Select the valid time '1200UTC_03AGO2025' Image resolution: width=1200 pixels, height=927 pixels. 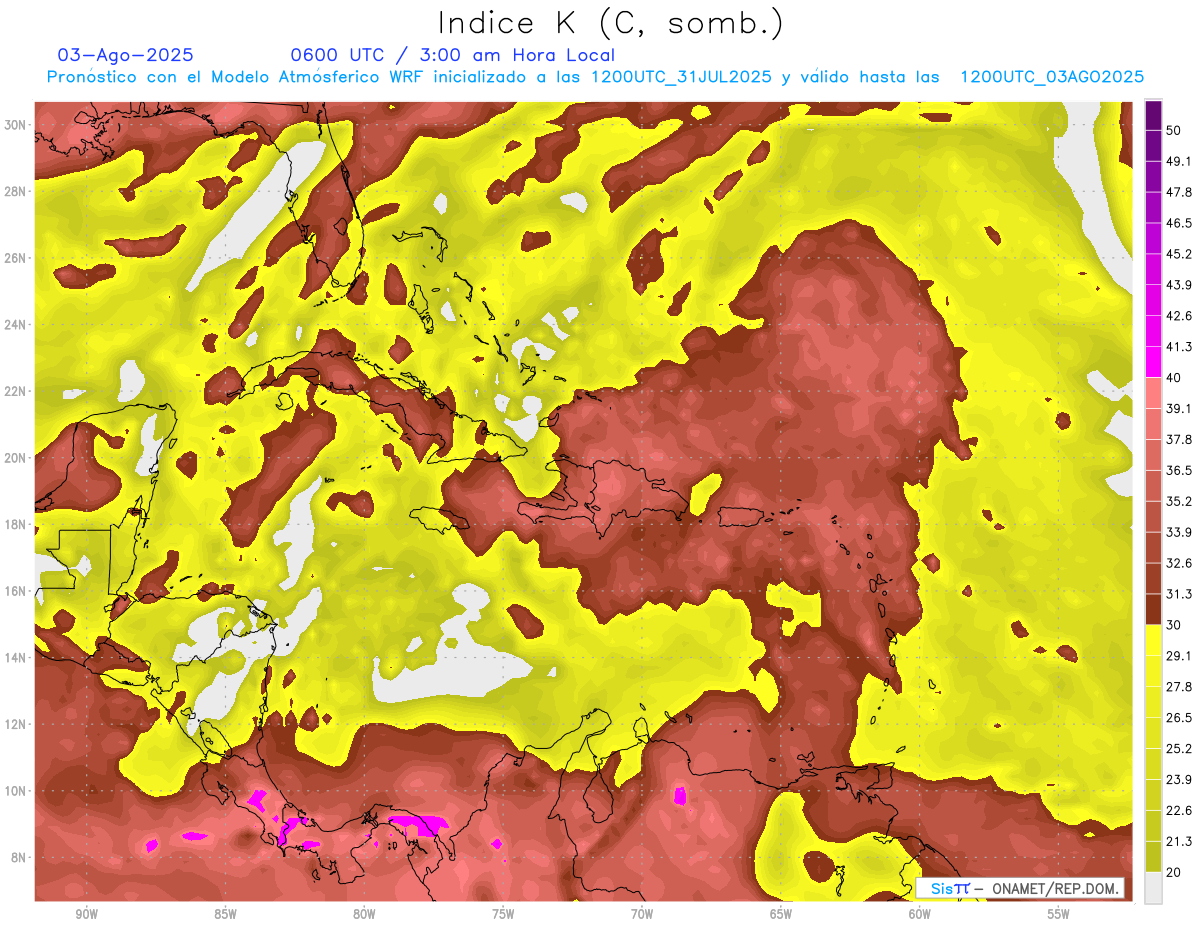1052,77
